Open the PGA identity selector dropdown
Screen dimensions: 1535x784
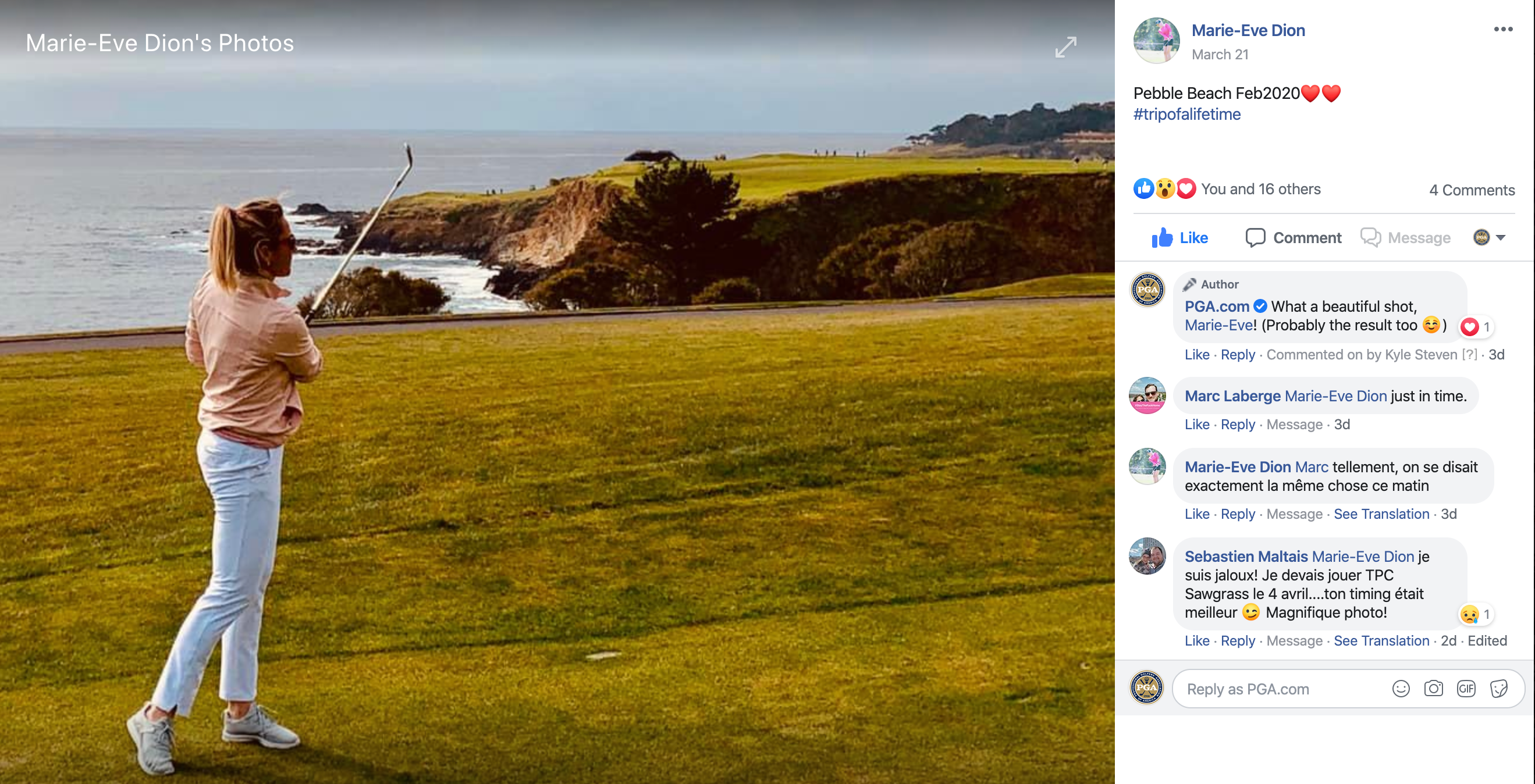tap(1488, 238)
